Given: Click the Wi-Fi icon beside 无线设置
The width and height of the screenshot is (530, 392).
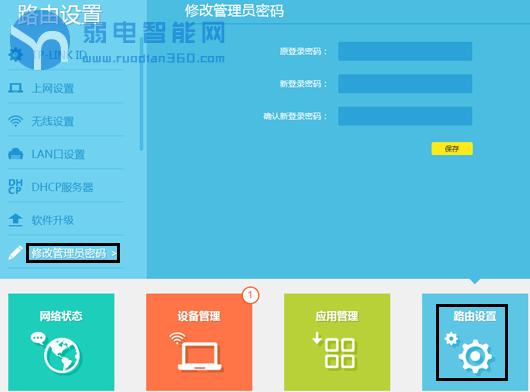Looking at the screenshot, I should tap(16, 121).
